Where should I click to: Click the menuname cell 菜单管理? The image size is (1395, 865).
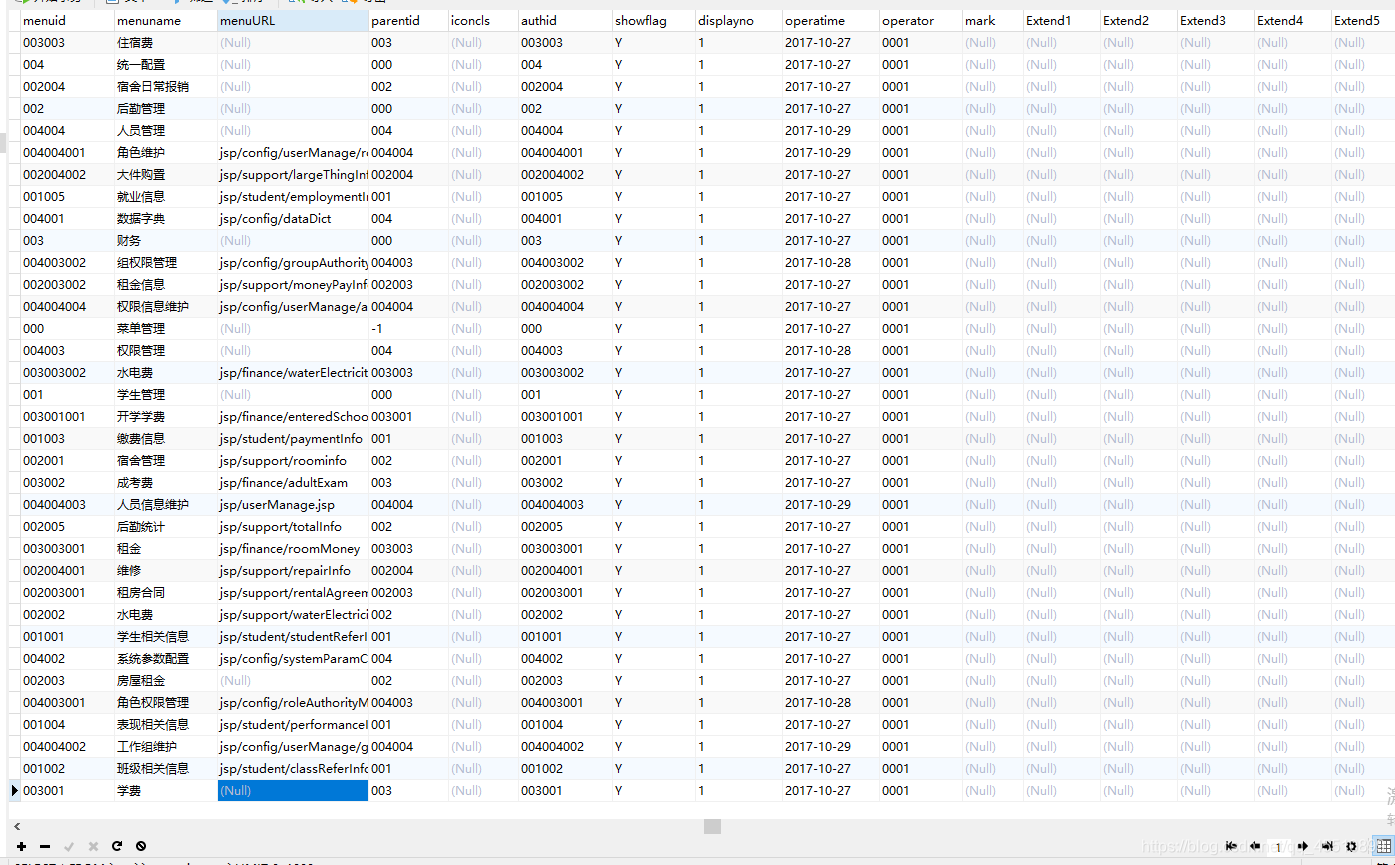click(165, 328)
